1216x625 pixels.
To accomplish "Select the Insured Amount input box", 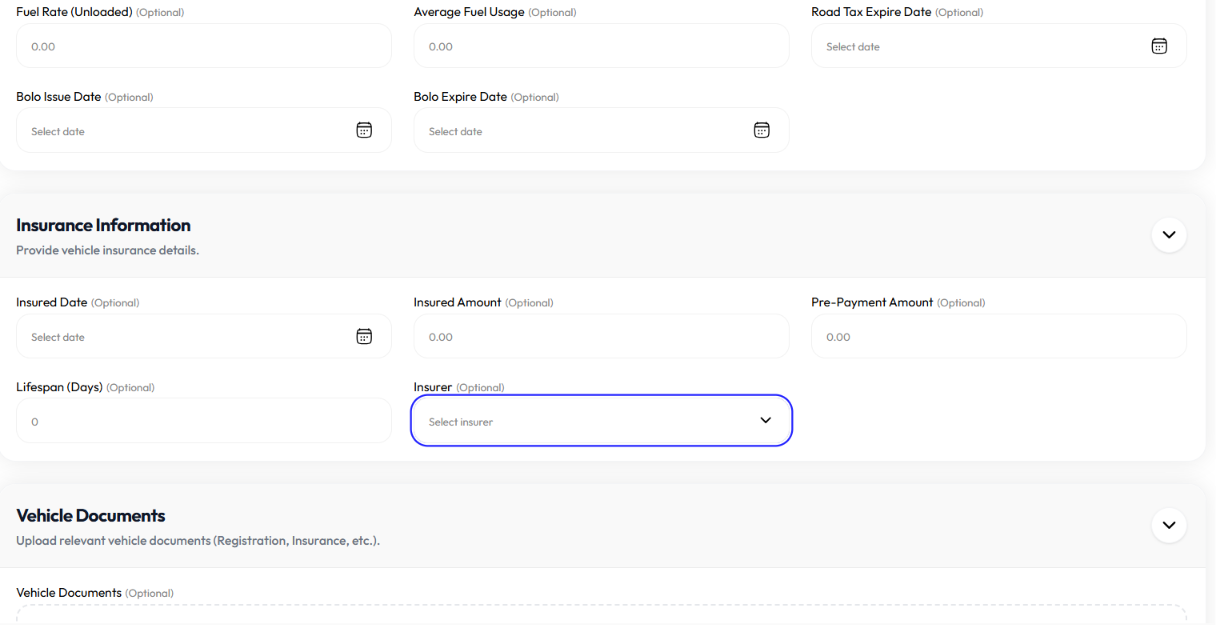I will point(601,336).
